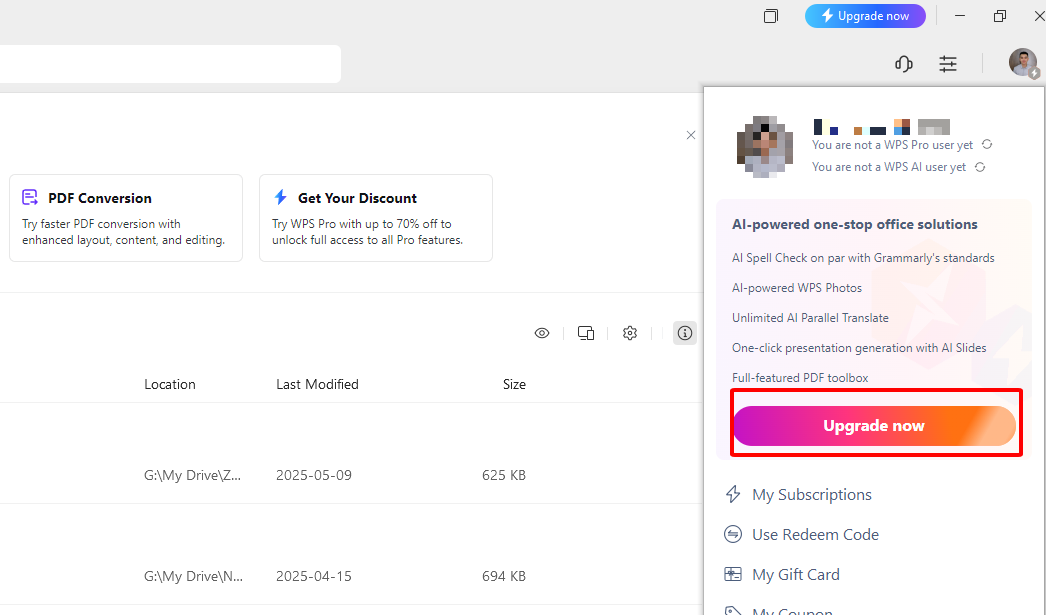Close the promotional cards banner
Viewport: 1046px width, 615px height.
(690, 135)
